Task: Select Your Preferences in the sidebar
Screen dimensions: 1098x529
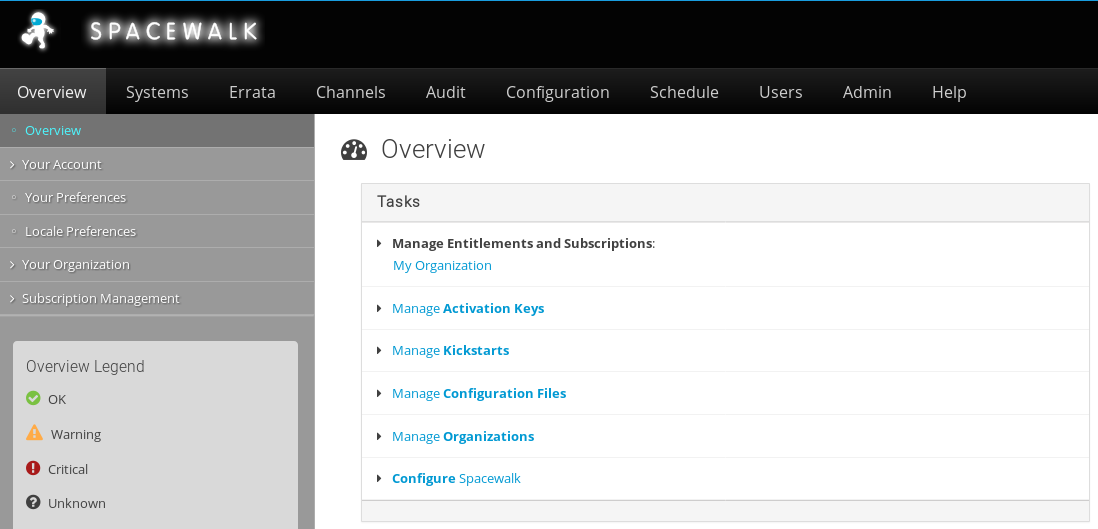Action: tap(75, 198)
